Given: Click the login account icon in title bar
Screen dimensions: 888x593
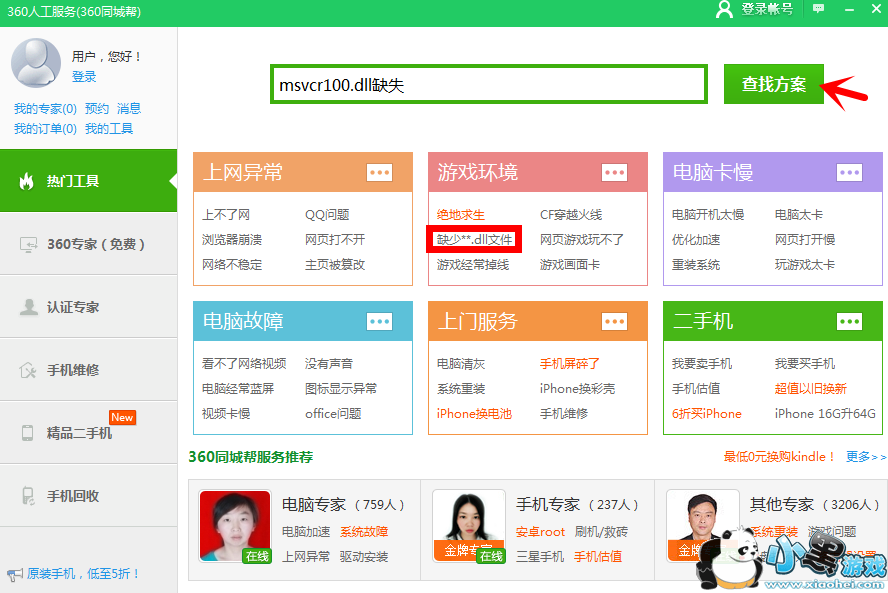Looking at the screenshot, I should click(x=725, y=9).
